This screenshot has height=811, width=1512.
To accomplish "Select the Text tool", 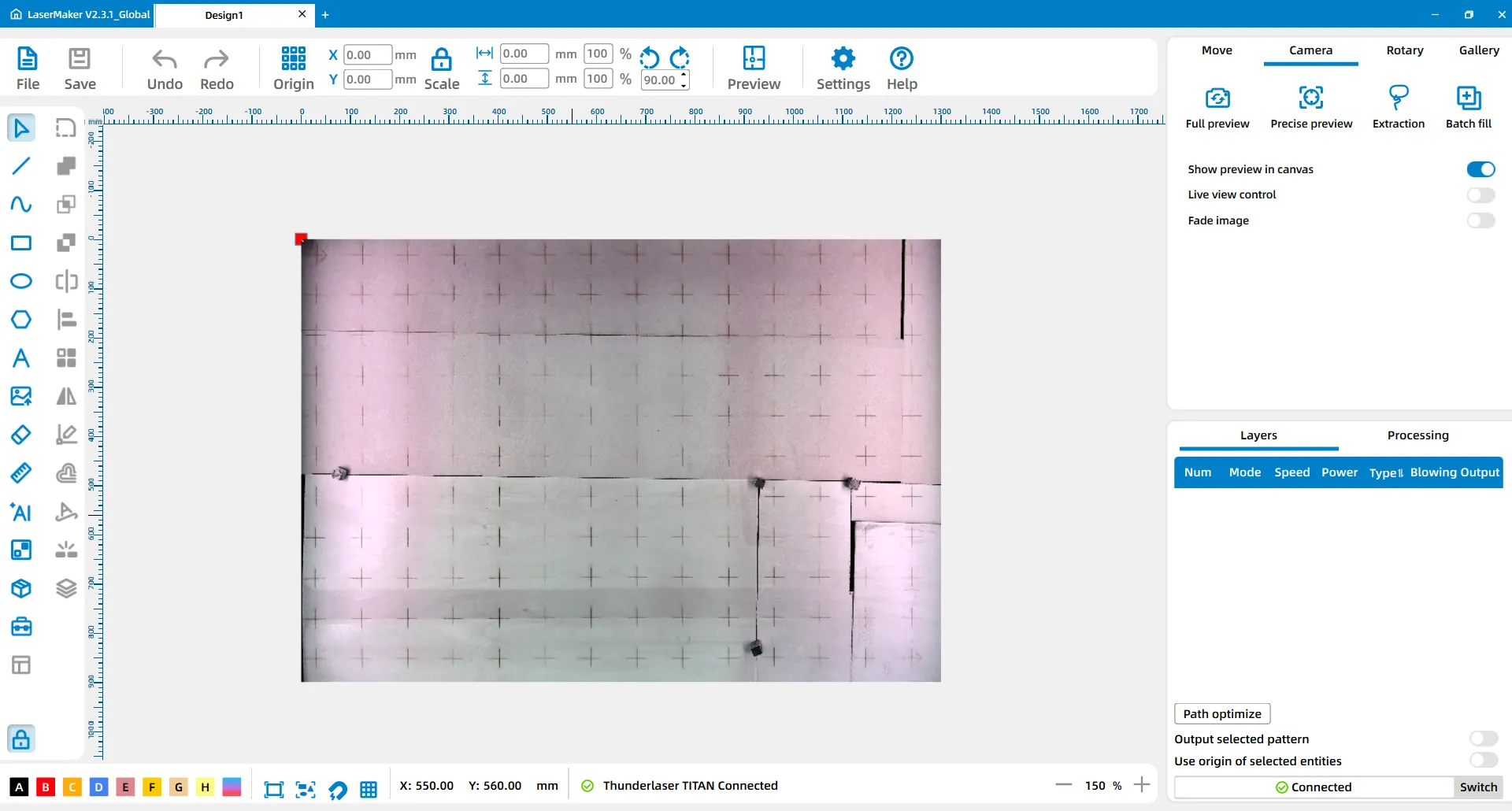I will [21, 358].
